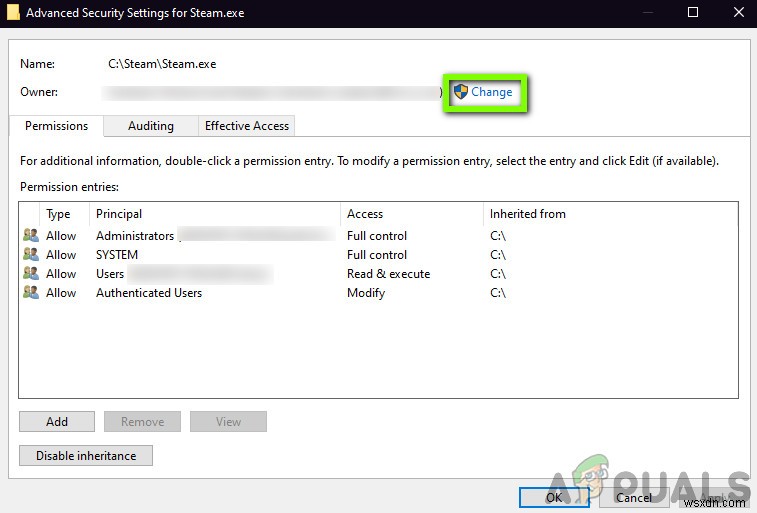Click the shield icon beside Change
This screenshot has width=757, height=513.
(x=461, y=91)
